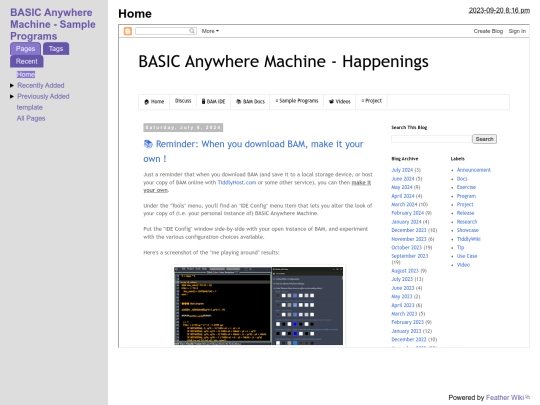Click the orange Blogger logo icon
Image resolution: width=540 pixels, height=405 pixels.
coord(127,31)
